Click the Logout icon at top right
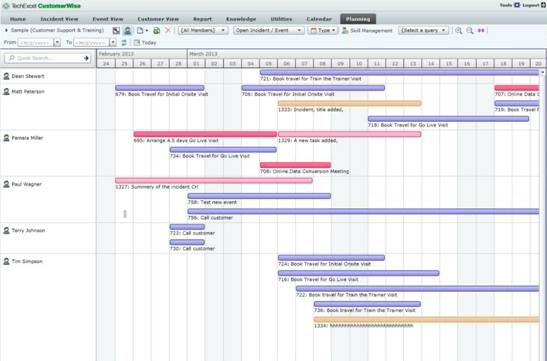Viewport: 547px width, 361px height. (543, 5)
